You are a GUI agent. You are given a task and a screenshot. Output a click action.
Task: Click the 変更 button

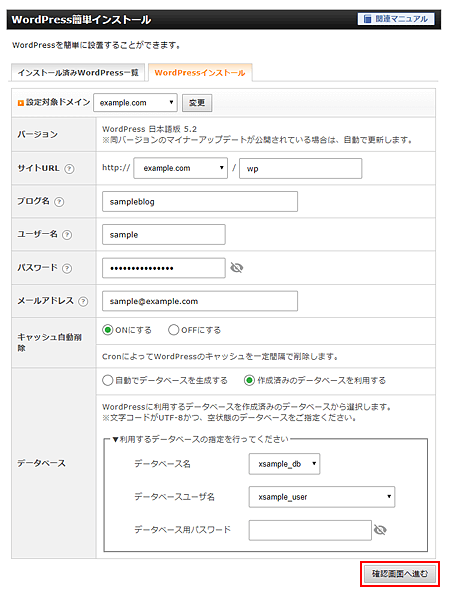[197, 103]
